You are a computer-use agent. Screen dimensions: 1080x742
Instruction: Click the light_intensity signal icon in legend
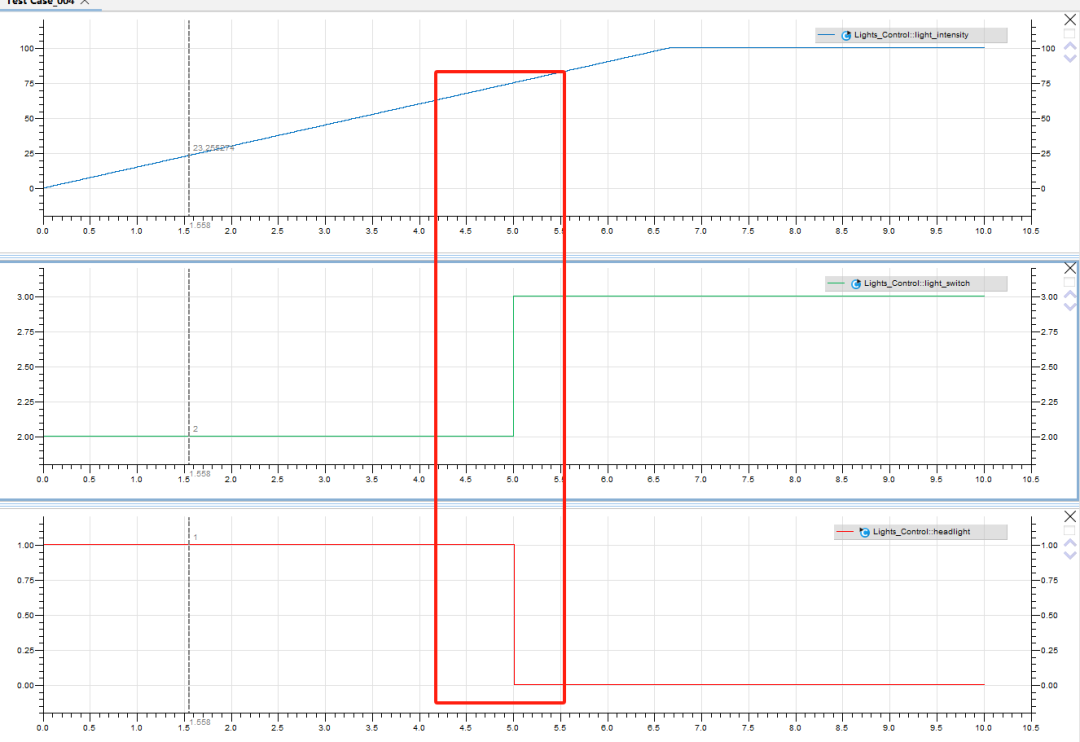click(846, 35)
